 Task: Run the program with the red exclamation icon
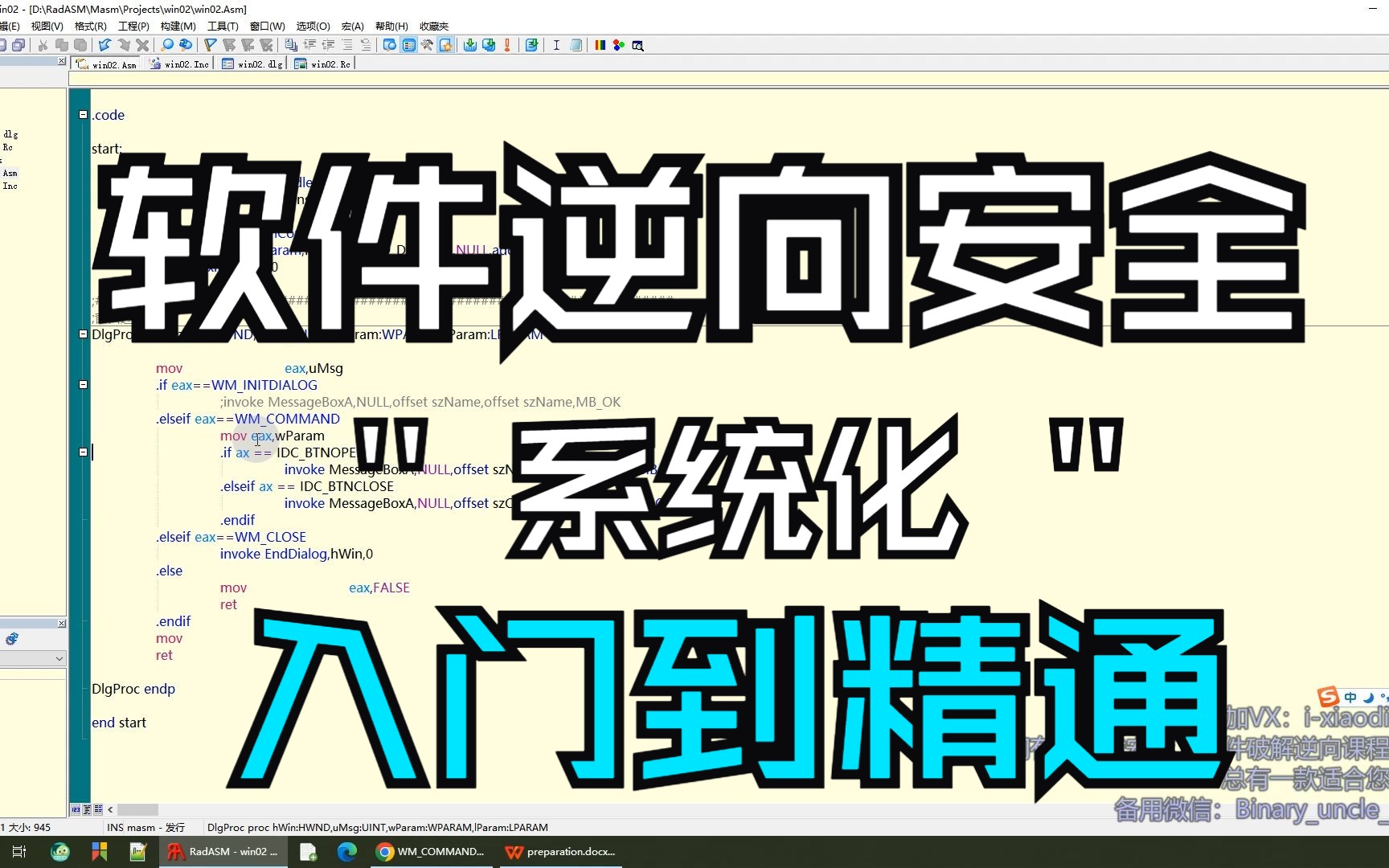(x=507, y=45)
